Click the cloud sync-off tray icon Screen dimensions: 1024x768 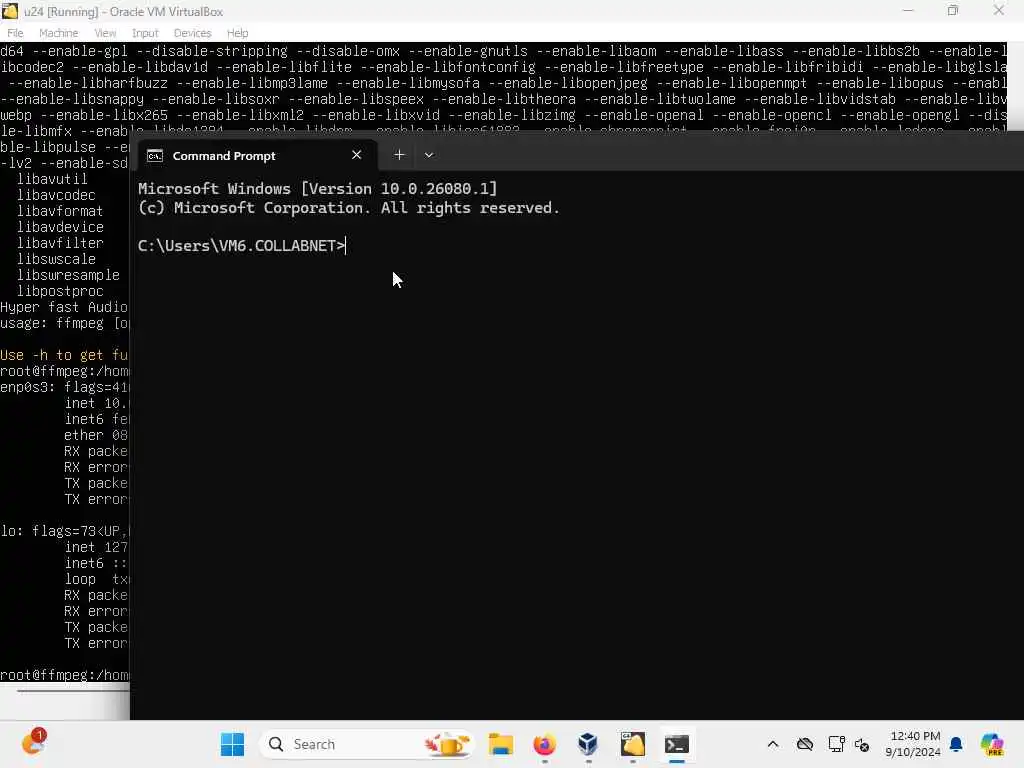click(805, 744)
